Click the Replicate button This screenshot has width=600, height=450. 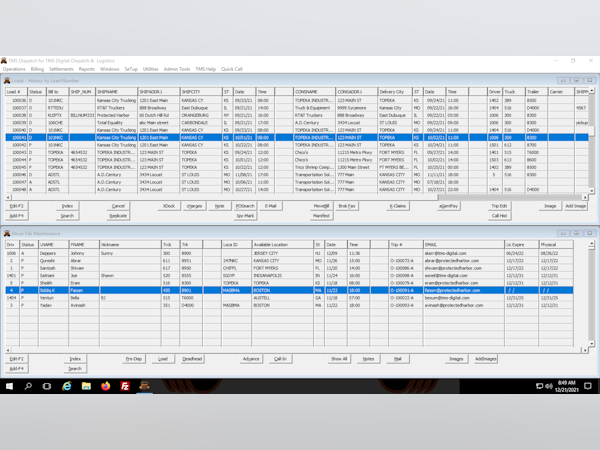(x=118, y=216)
